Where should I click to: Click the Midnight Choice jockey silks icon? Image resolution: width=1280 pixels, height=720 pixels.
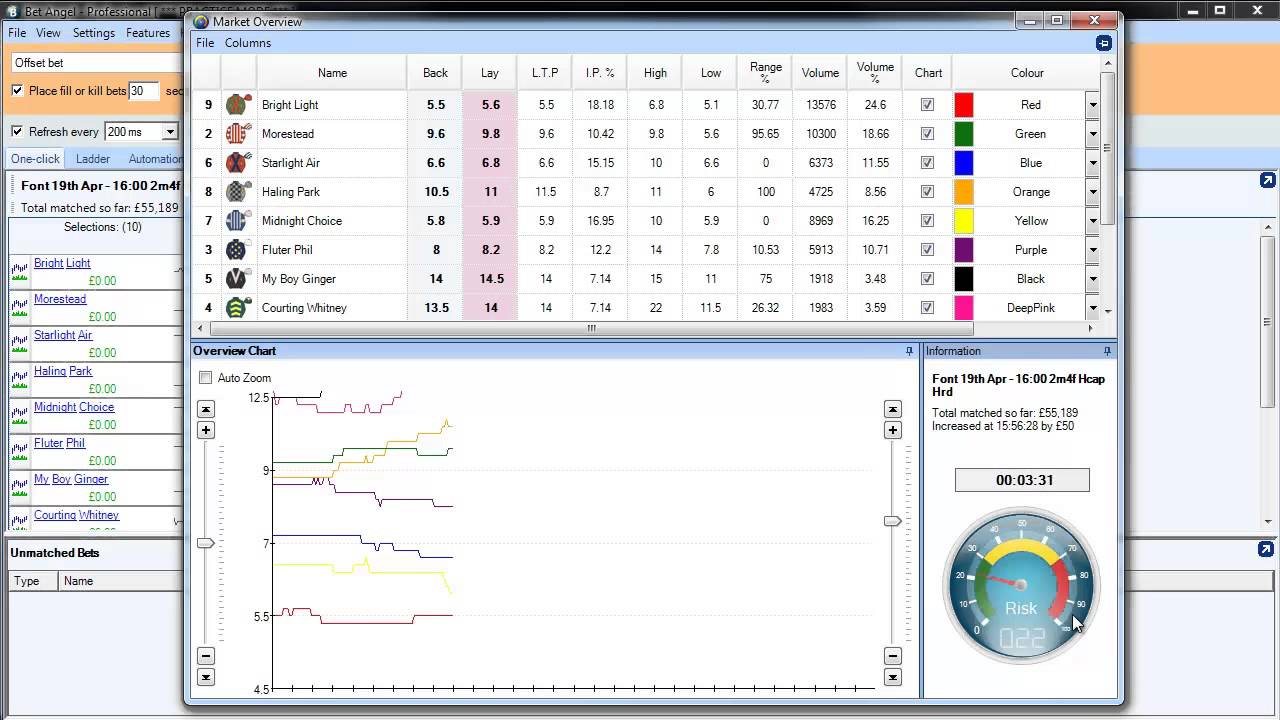[x=238, y=220]
